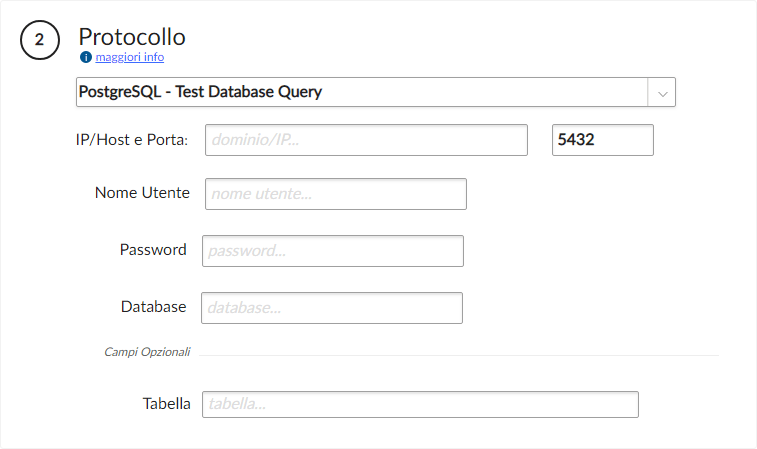757x449 pixels.
Task: Click the 'i' glyph left of maggiori info
Action: point(85,57)
